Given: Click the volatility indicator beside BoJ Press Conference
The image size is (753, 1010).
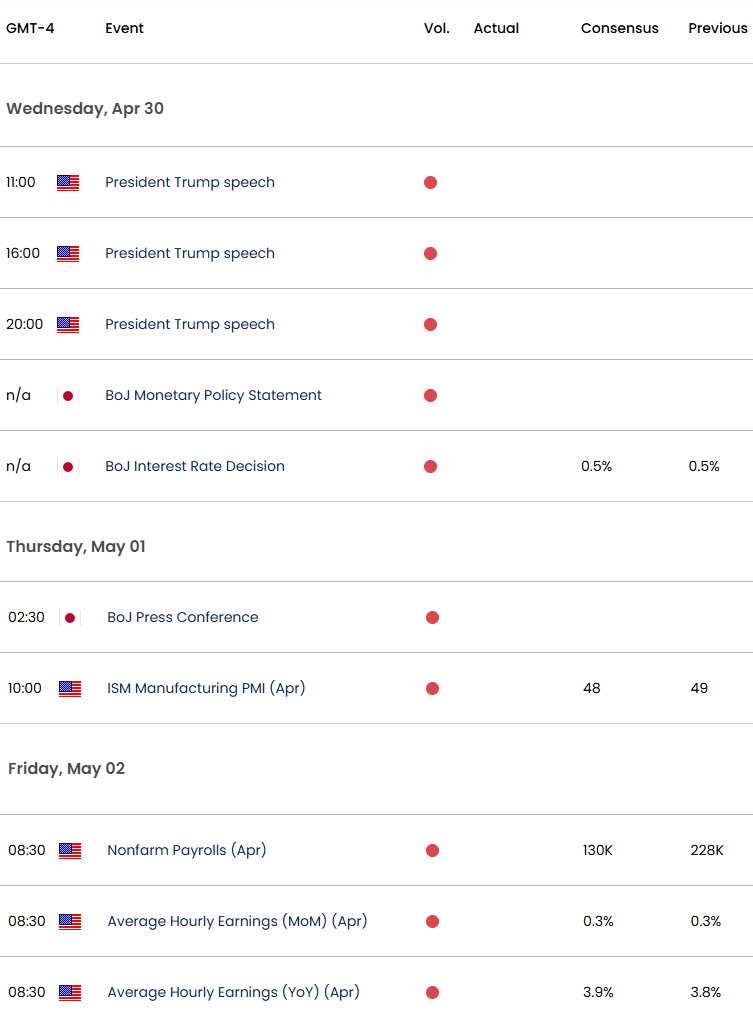Looking at the screenshot, I should (x=432, y=618).
